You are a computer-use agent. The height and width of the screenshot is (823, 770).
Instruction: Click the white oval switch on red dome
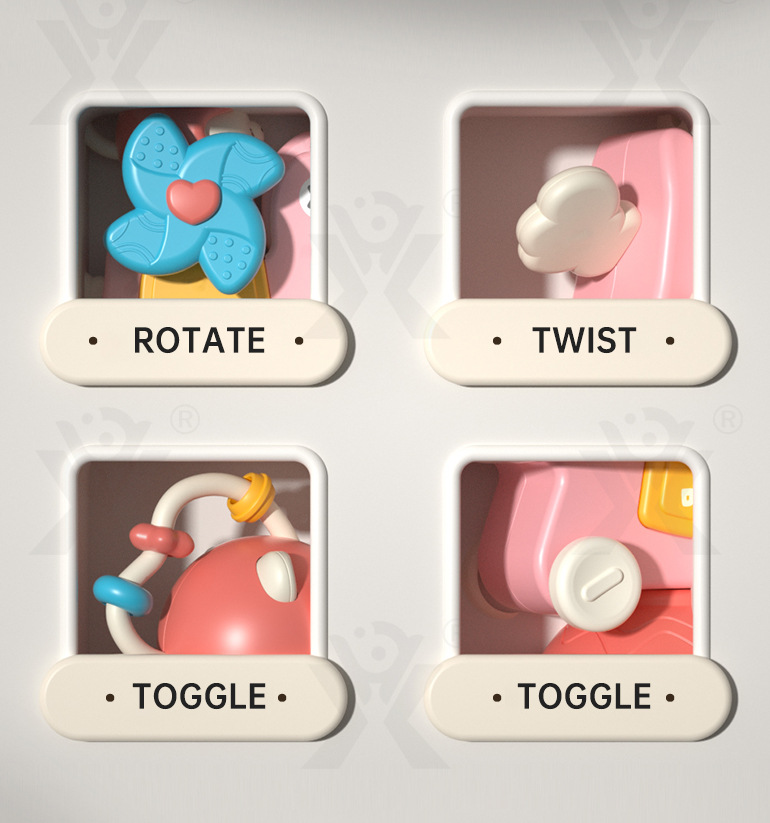pyautogui.click(x=278, y=576)
